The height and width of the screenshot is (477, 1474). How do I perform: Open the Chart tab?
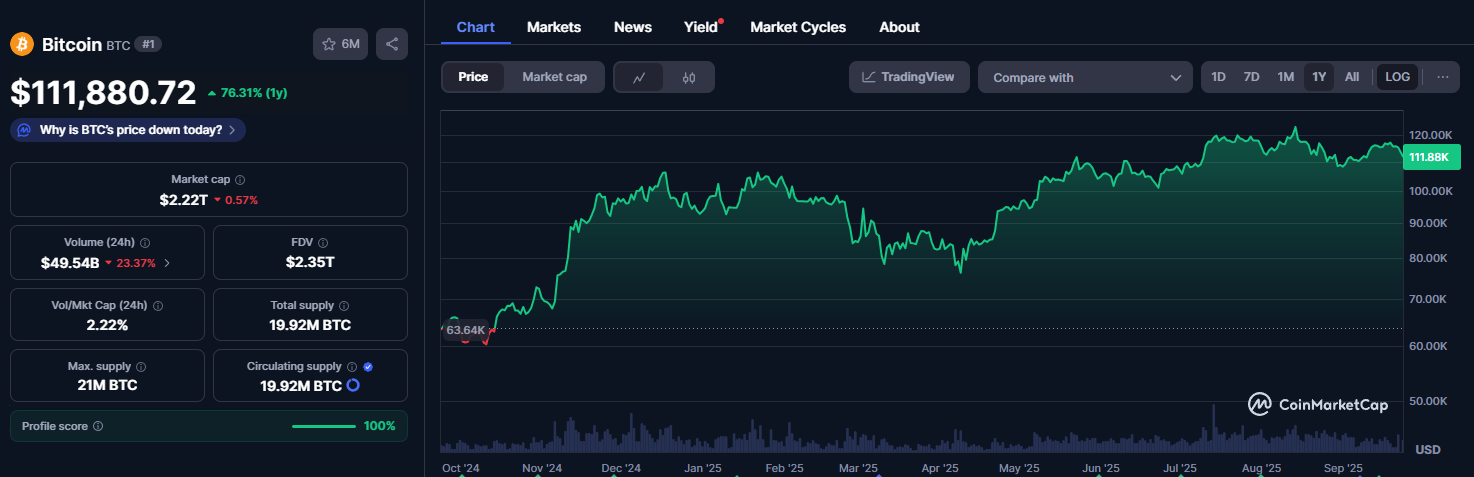tap(476, 27)
